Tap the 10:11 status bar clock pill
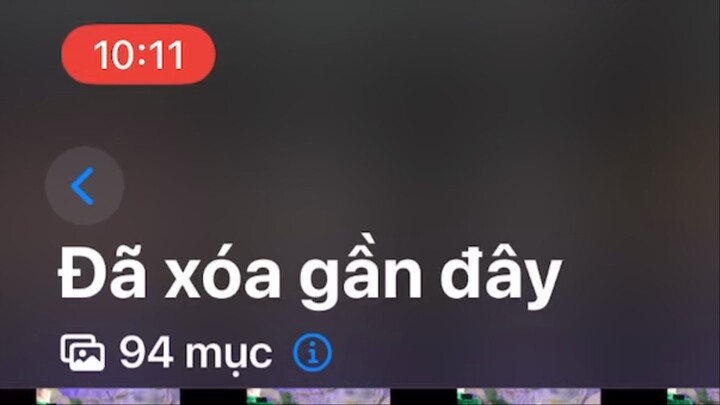720x405 pixels. pyautogui.click(x=138, y=54)
